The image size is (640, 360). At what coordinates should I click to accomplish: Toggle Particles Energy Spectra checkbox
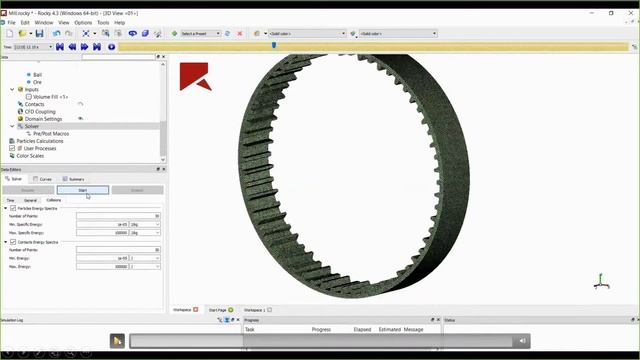13,208
